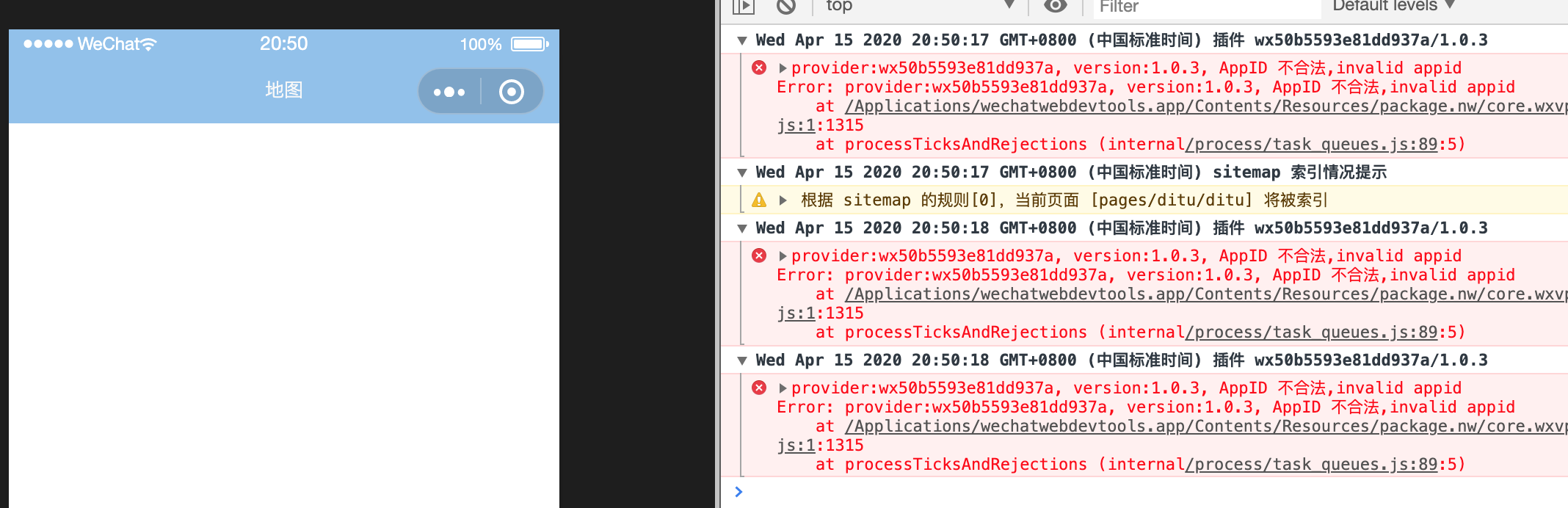The image size is (1568, 508).
Task: Click yellow warning icon in sitemap entry
Action: [759, 200]
